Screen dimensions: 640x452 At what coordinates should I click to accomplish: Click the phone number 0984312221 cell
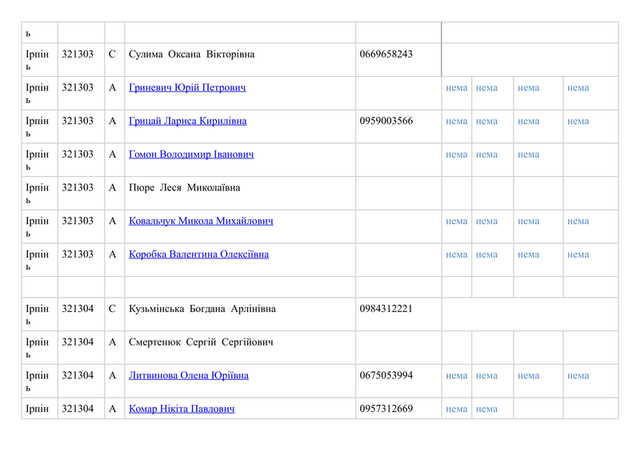click(x=385, y=309)
